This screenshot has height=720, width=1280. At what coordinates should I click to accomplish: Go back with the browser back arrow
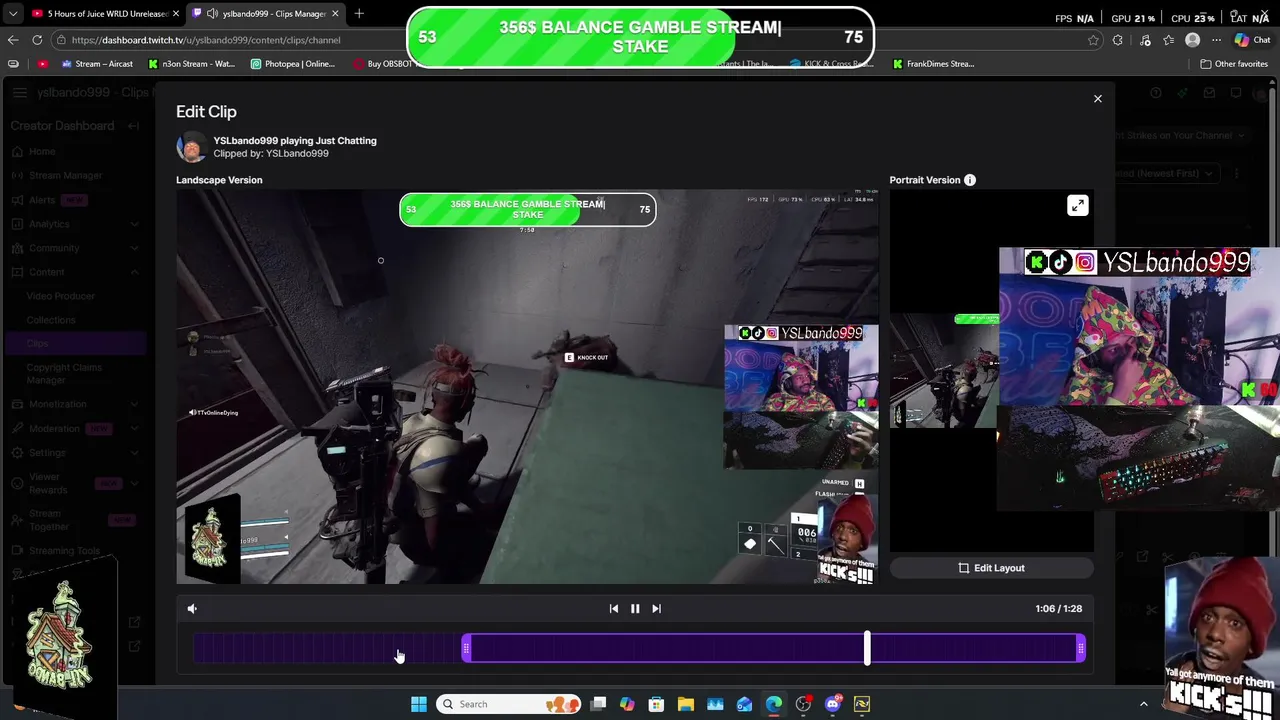pyautogui.click(x=13, y=40)
